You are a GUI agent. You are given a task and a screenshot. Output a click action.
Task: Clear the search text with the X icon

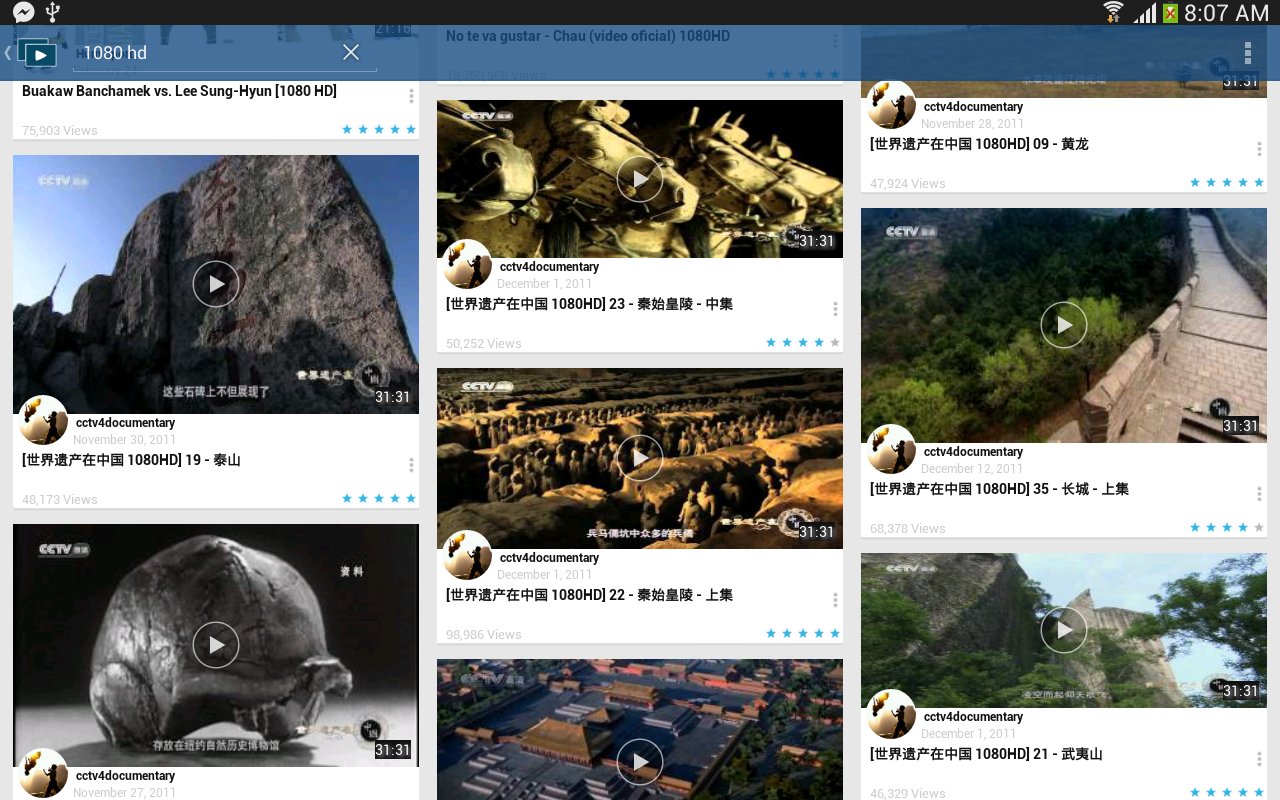(x=351, y=52)
